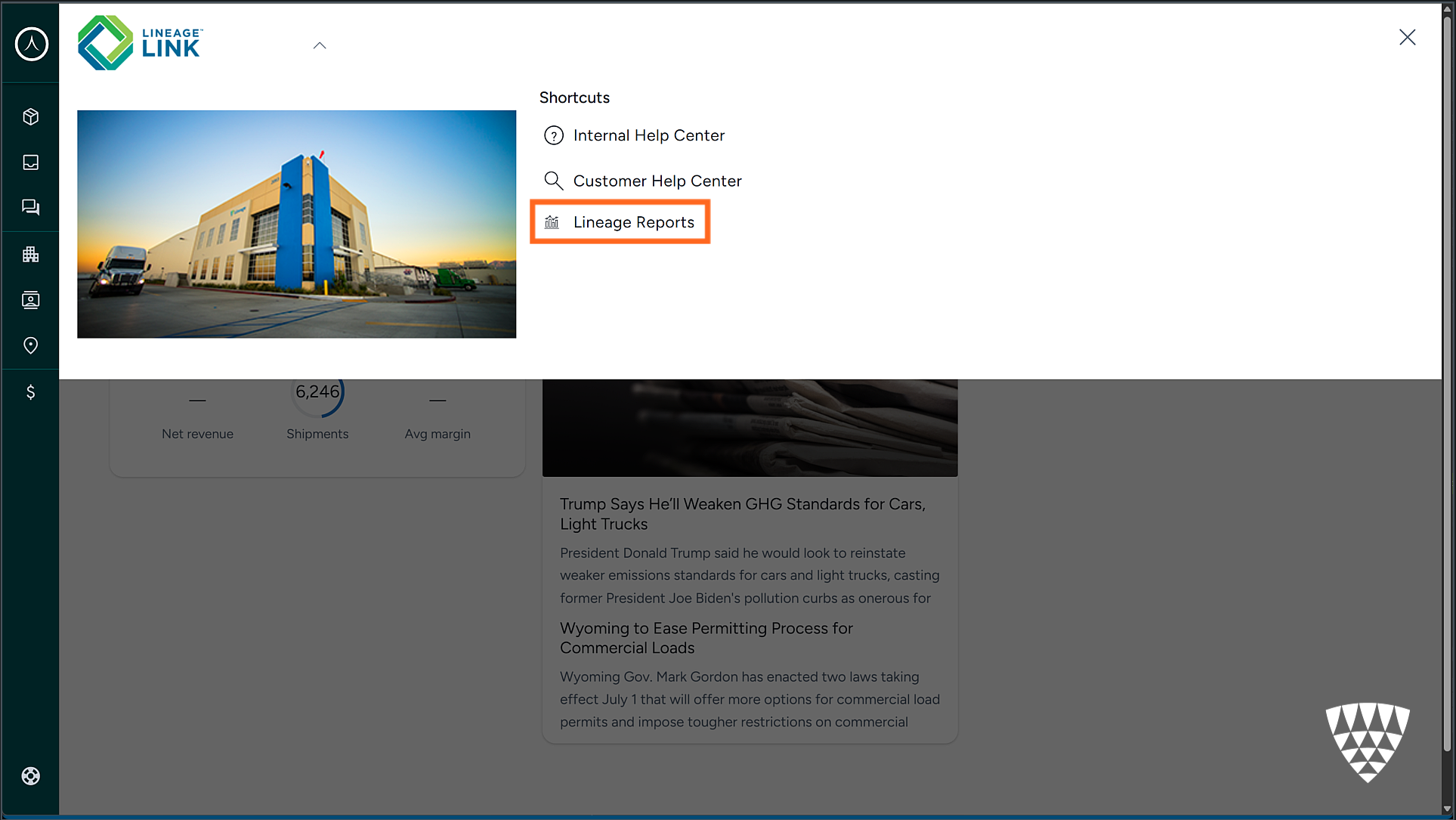Open the dollar sign finance icon
Screen dimensions: 1456x820
click(31, 391)
